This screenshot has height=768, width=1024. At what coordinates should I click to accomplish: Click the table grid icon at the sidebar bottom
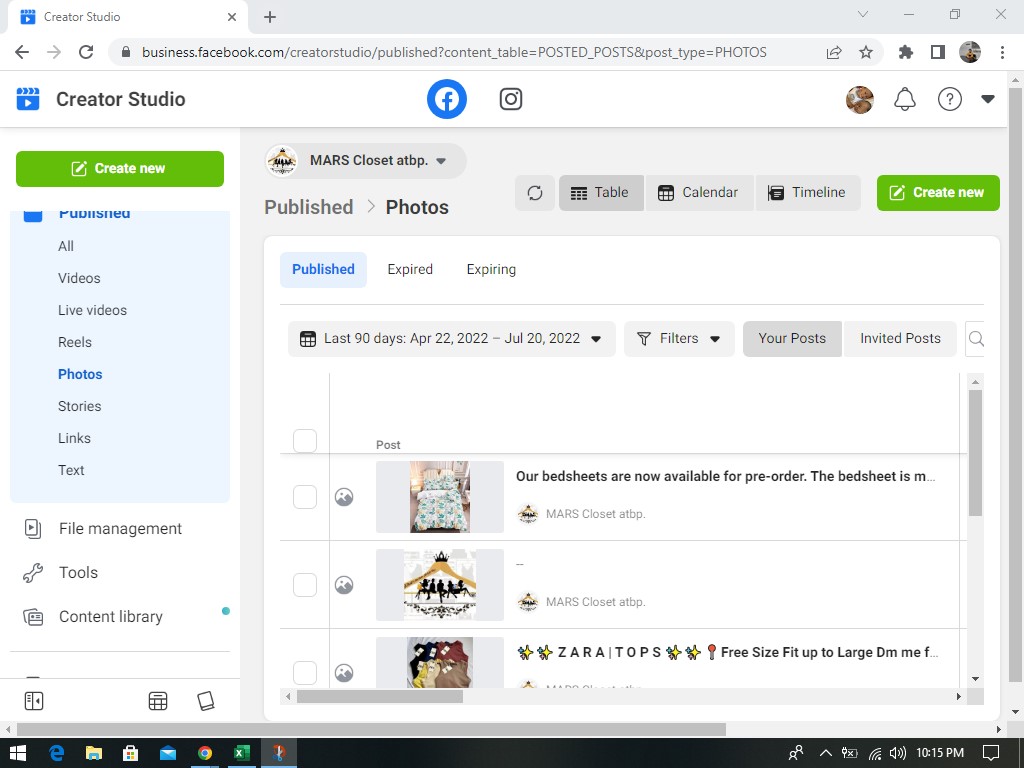point(158,701)
